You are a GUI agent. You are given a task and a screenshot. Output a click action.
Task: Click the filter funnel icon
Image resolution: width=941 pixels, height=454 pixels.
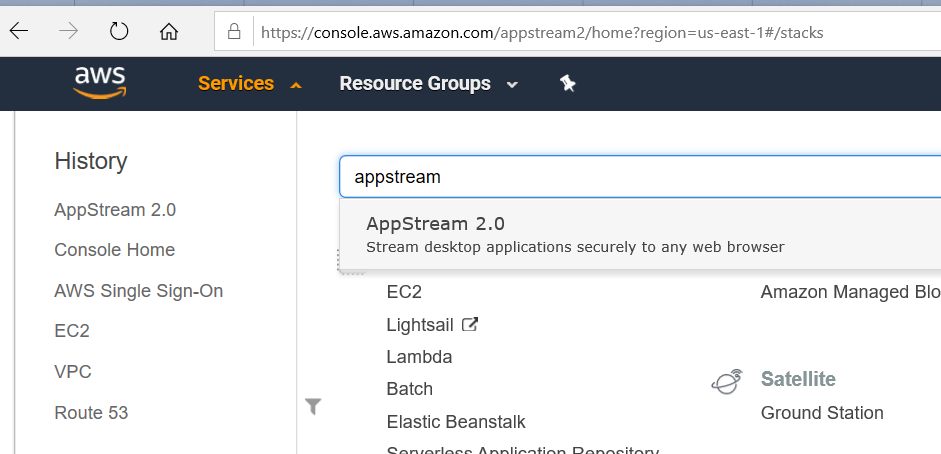pyautogui.click(x=313, y=405)
